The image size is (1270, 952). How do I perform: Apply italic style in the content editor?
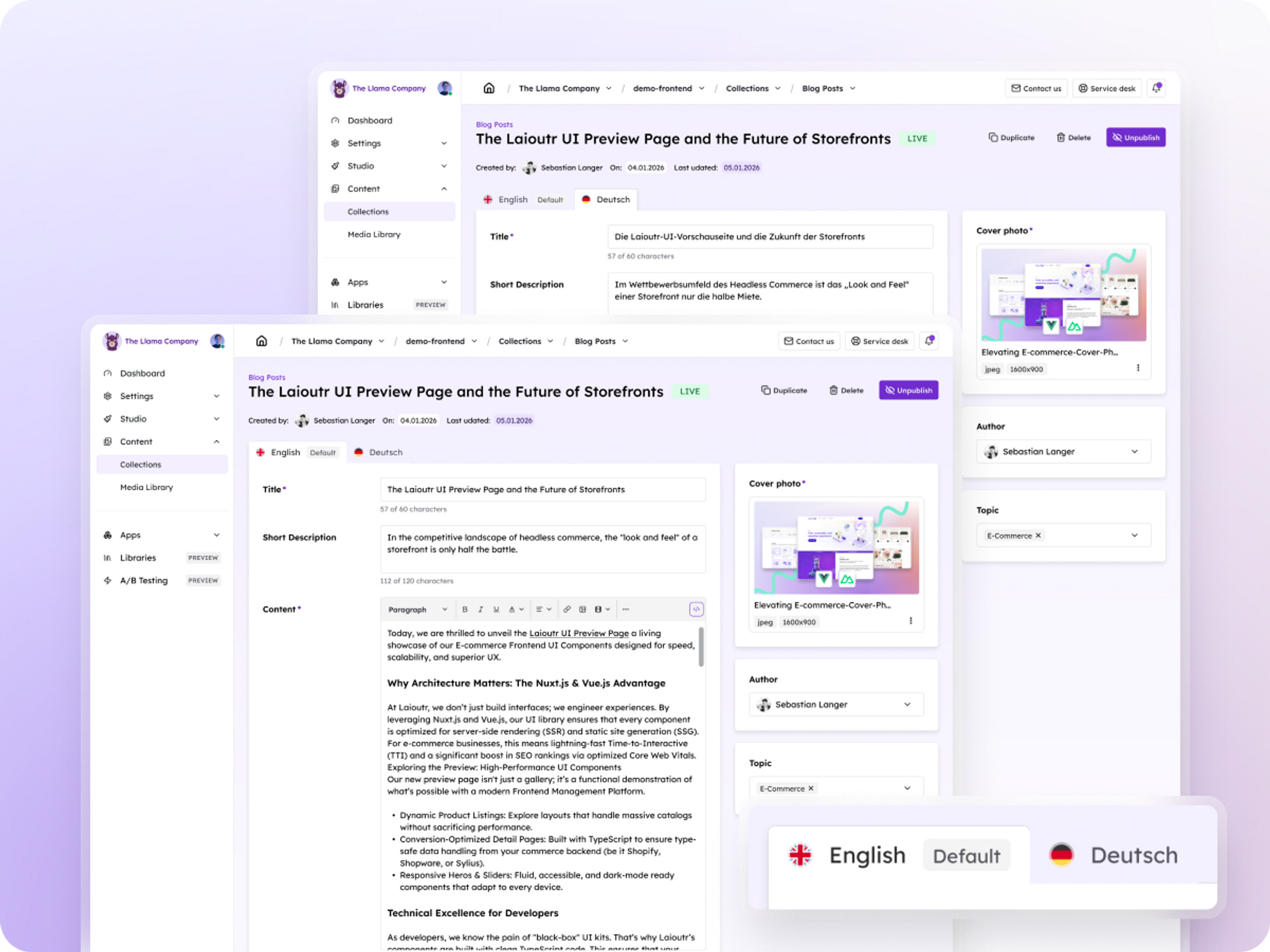coord(481,609)
